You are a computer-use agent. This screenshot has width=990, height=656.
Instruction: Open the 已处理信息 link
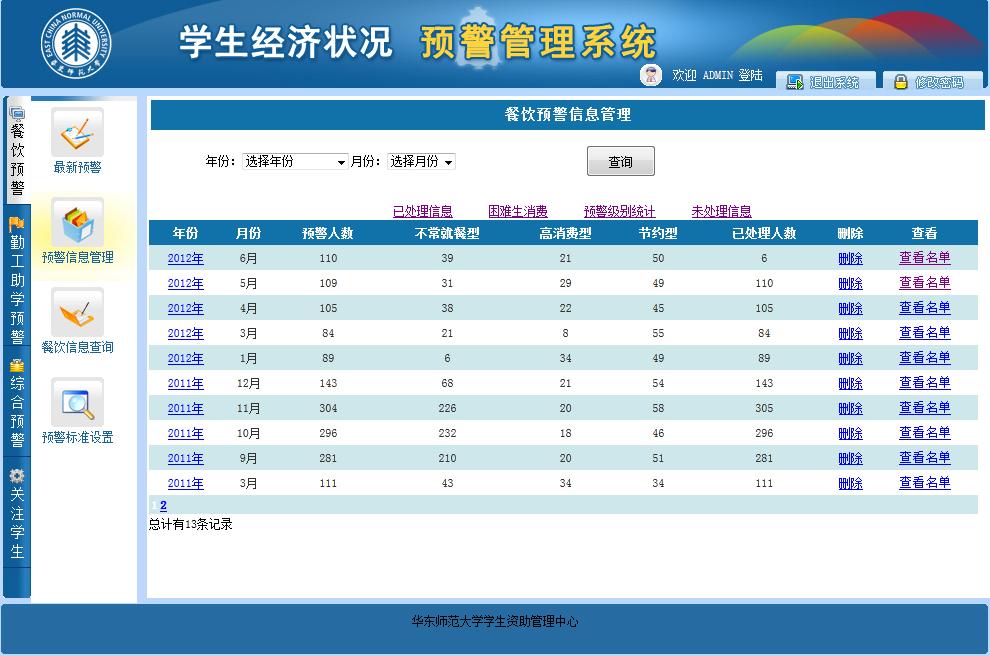tap(422, 211)
